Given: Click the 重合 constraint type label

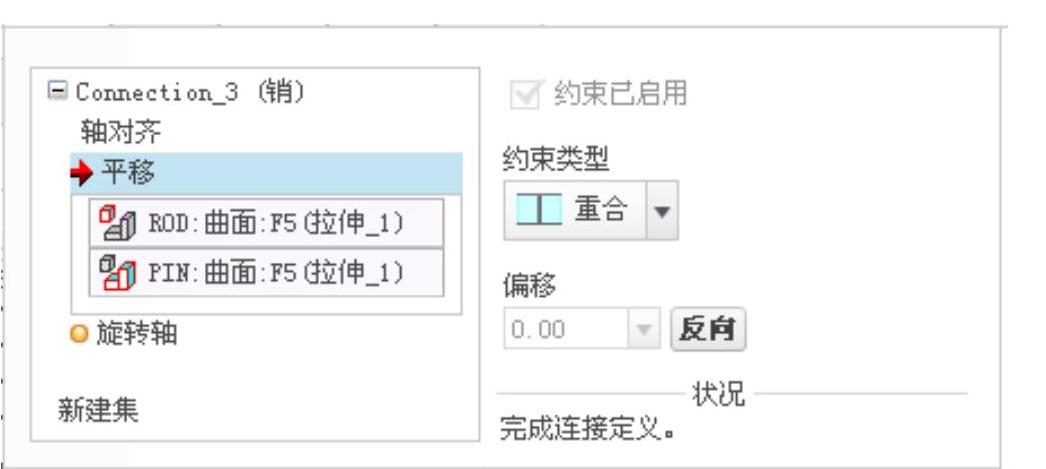Looking at the screenshot, I should coord(601,210).
